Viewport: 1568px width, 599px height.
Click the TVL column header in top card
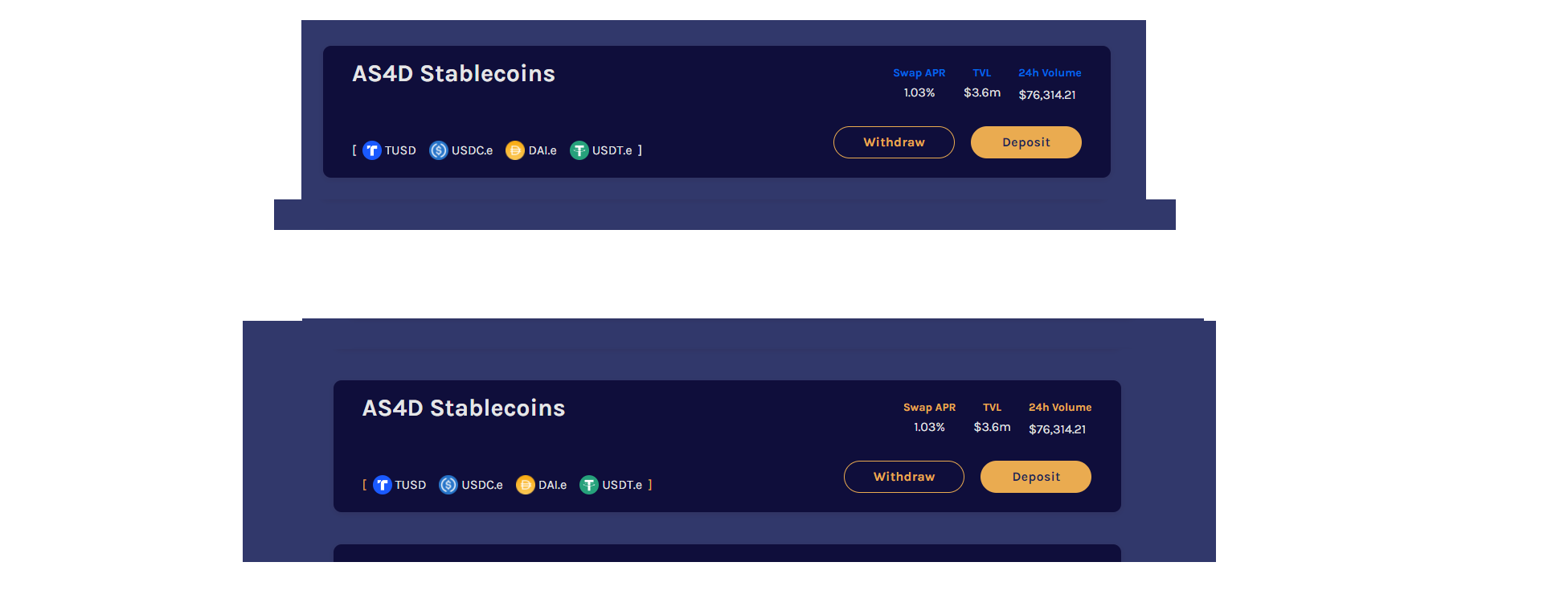pyautogui.click(x=981, y=72)
